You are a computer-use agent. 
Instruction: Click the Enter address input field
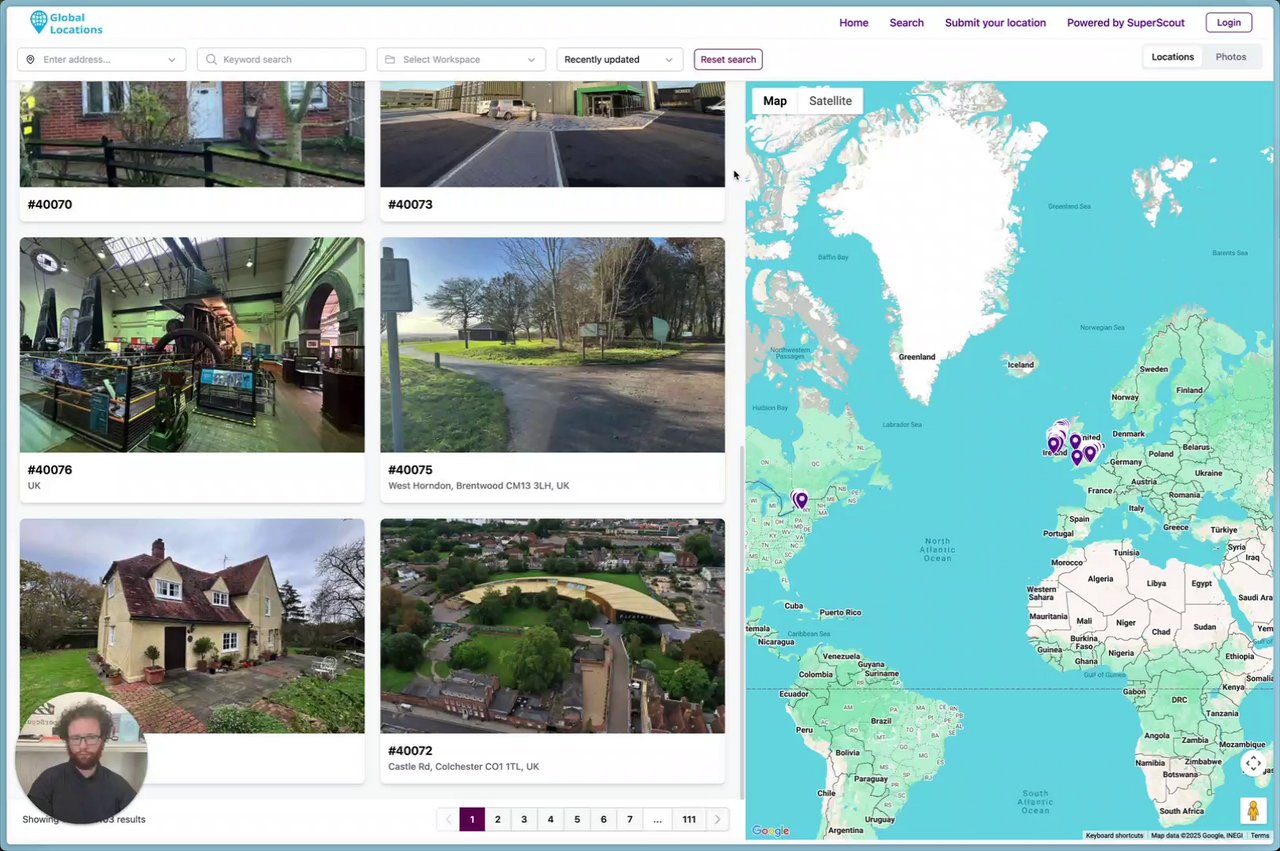102,60
